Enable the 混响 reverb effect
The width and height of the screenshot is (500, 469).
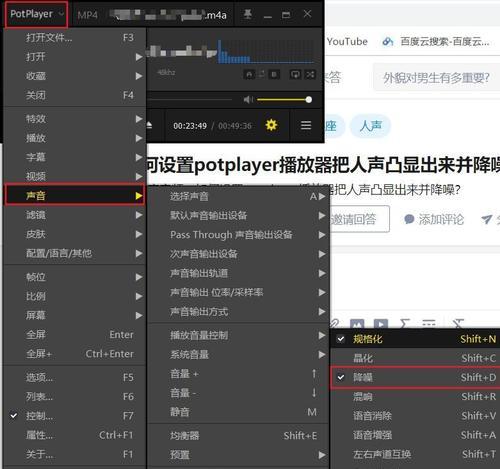click(x=415, y=397)
